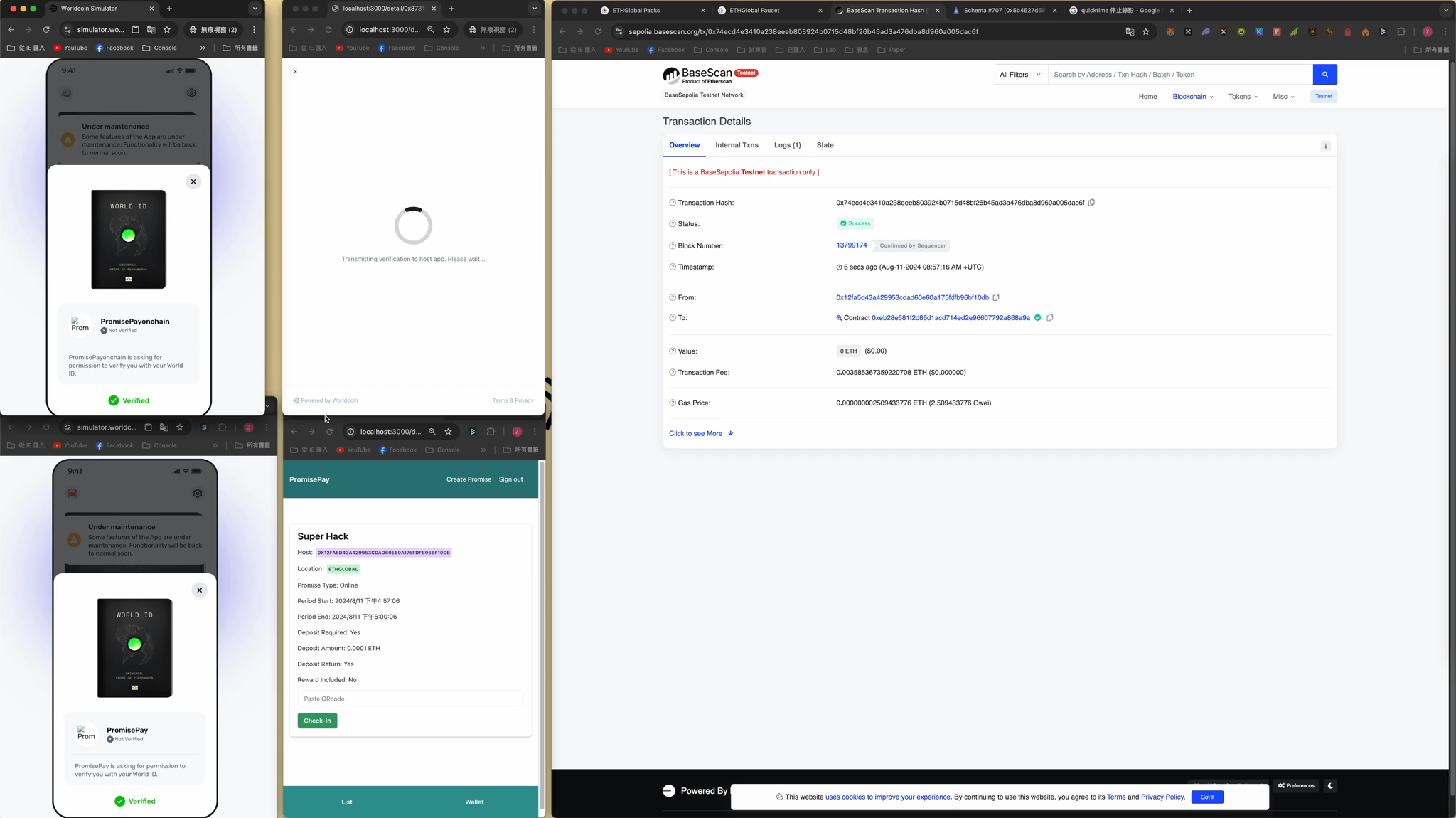This screenshot has height=818, width=1456.
Task: Open YouTube bookmark in BaseScan window
Action: (621, 50)
